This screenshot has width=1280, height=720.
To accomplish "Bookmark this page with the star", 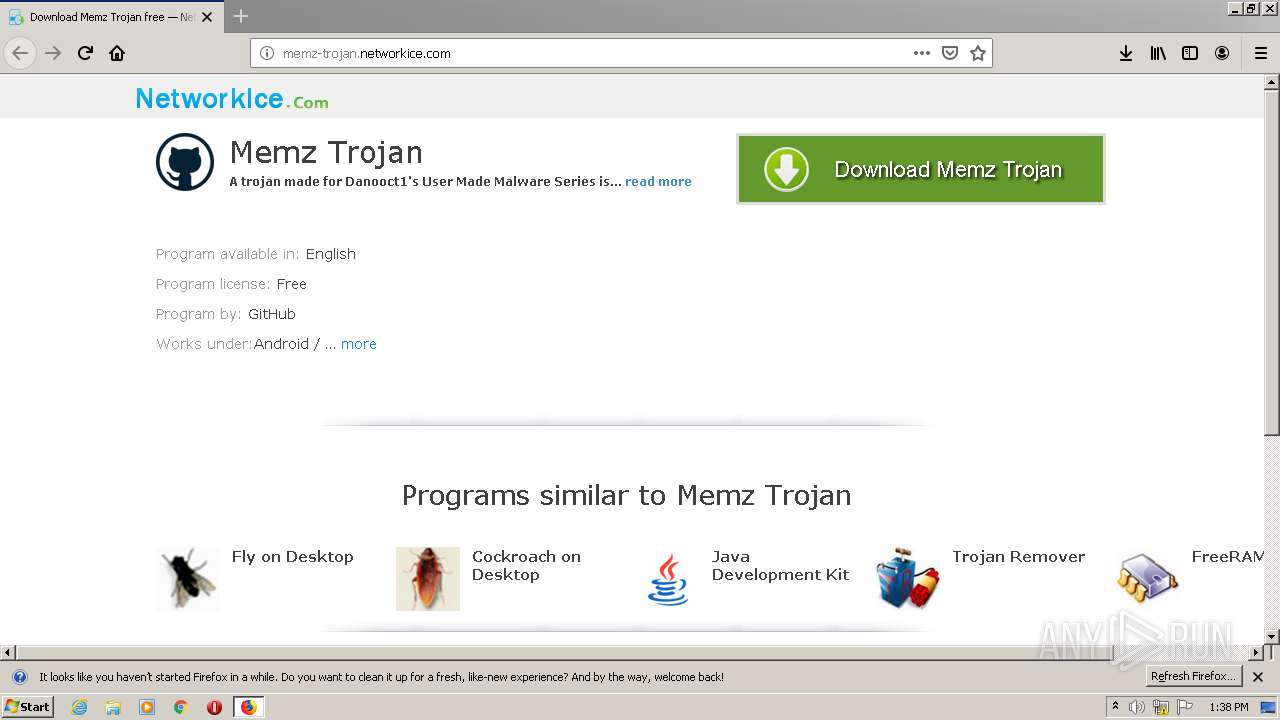I will click(x=978, y=53).
